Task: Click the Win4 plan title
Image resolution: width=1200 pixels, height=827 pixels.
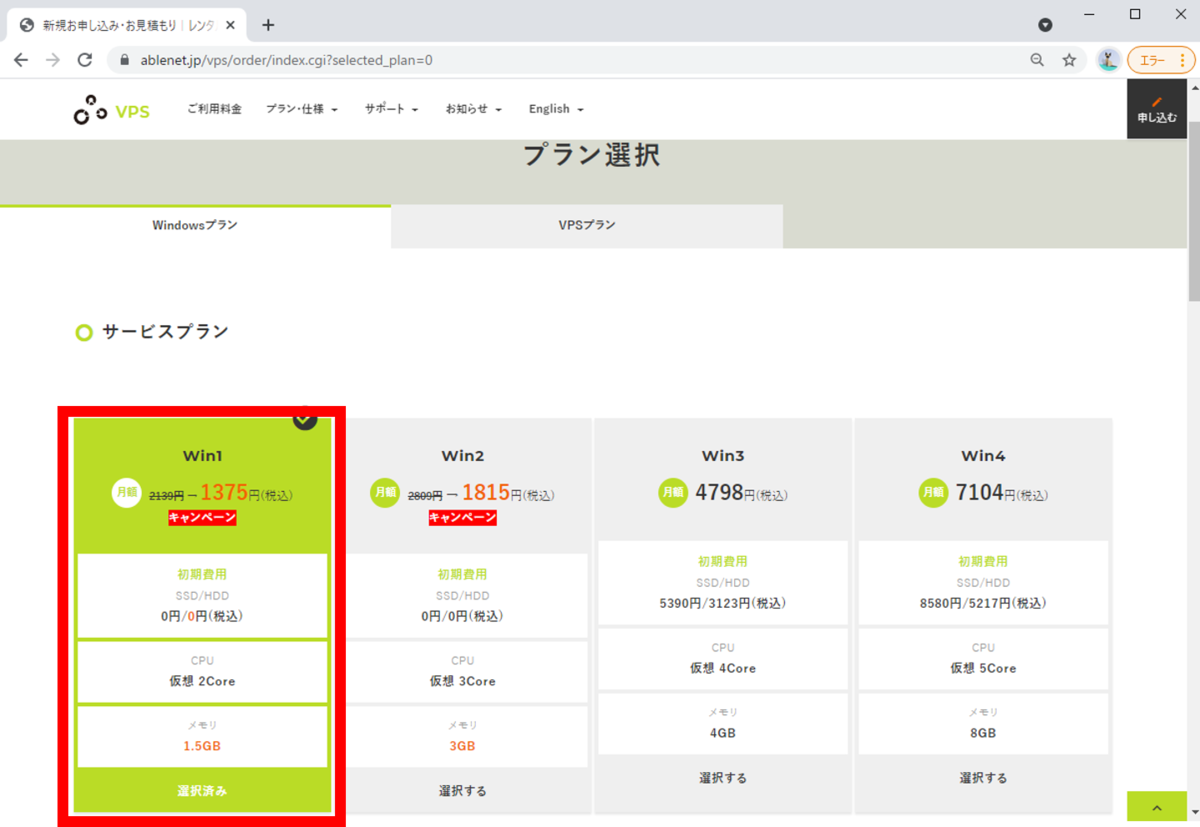Action: point(983,456)
